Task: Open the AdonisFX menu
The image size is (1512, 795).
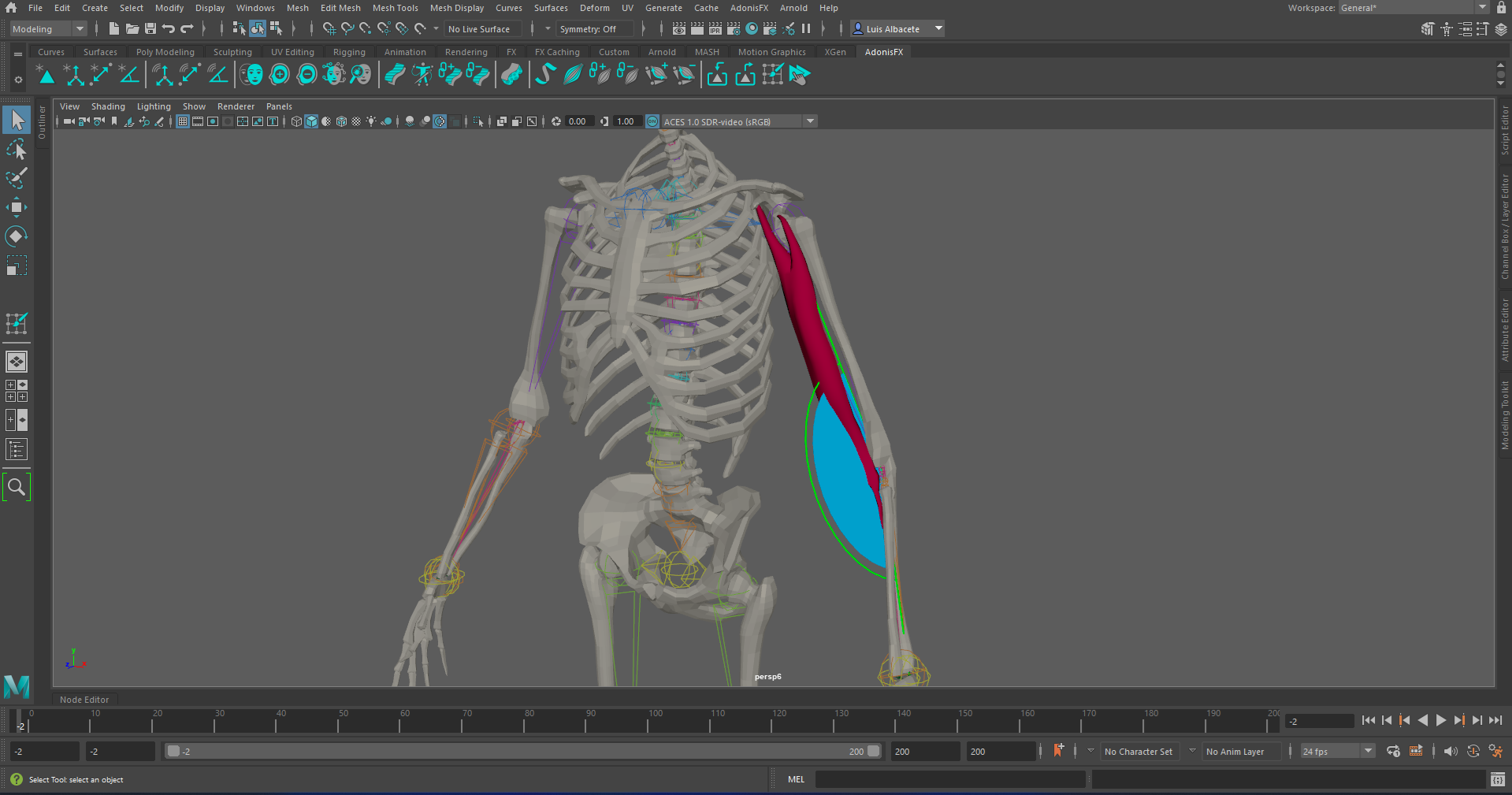Action: [749, 8]
